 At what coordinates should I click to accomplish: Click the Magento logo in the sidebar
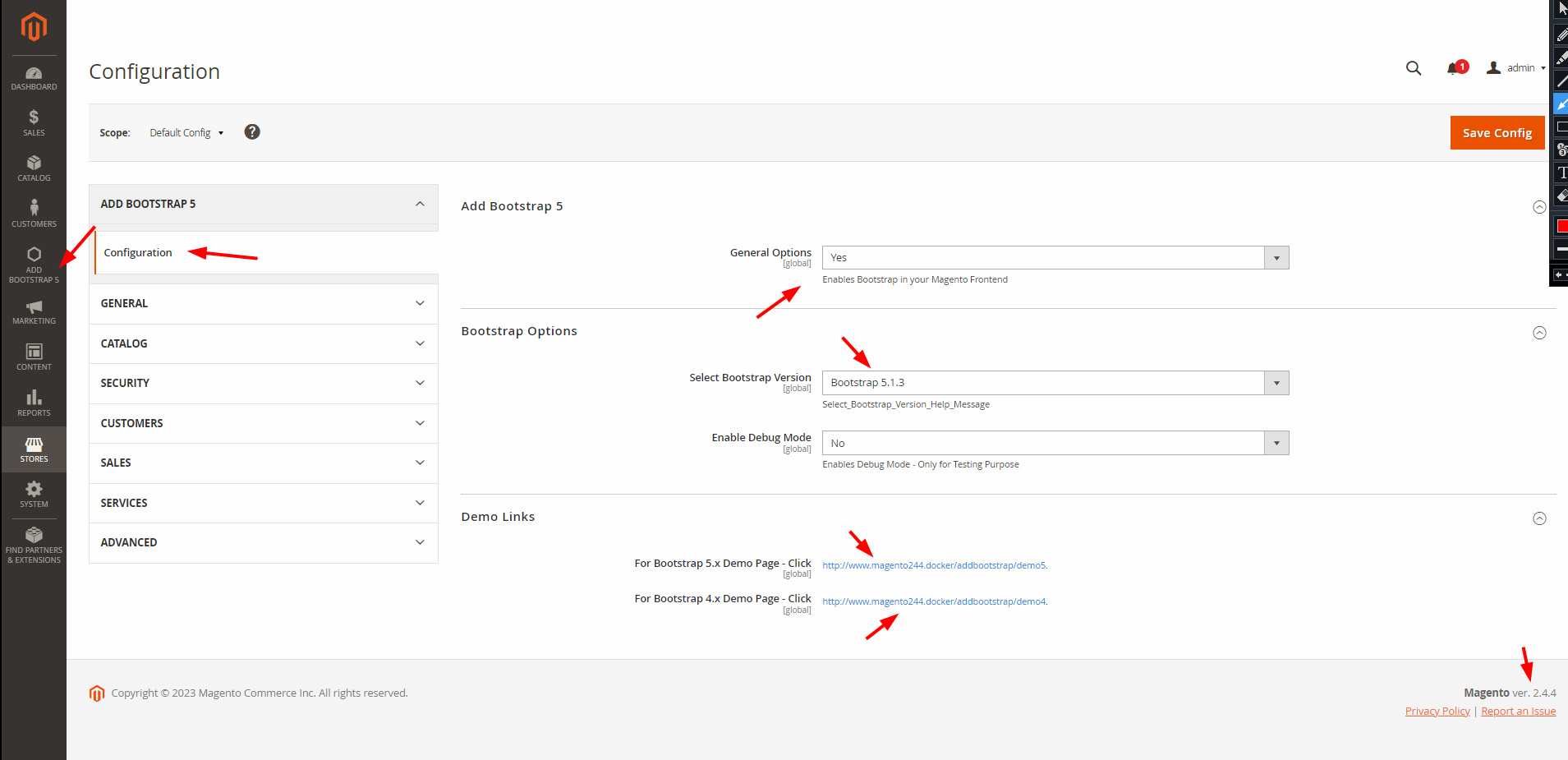tap(34, 27)
